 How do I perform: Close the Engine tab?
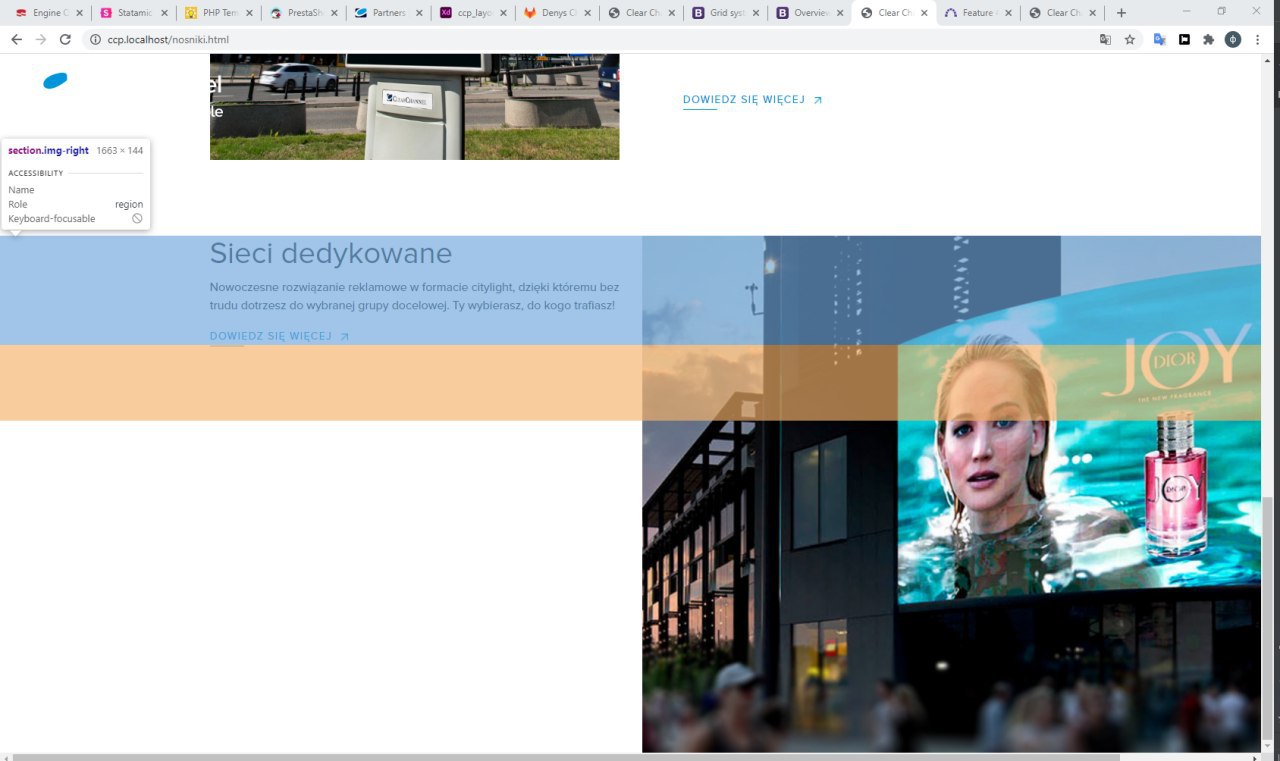[x=79, y=13]
